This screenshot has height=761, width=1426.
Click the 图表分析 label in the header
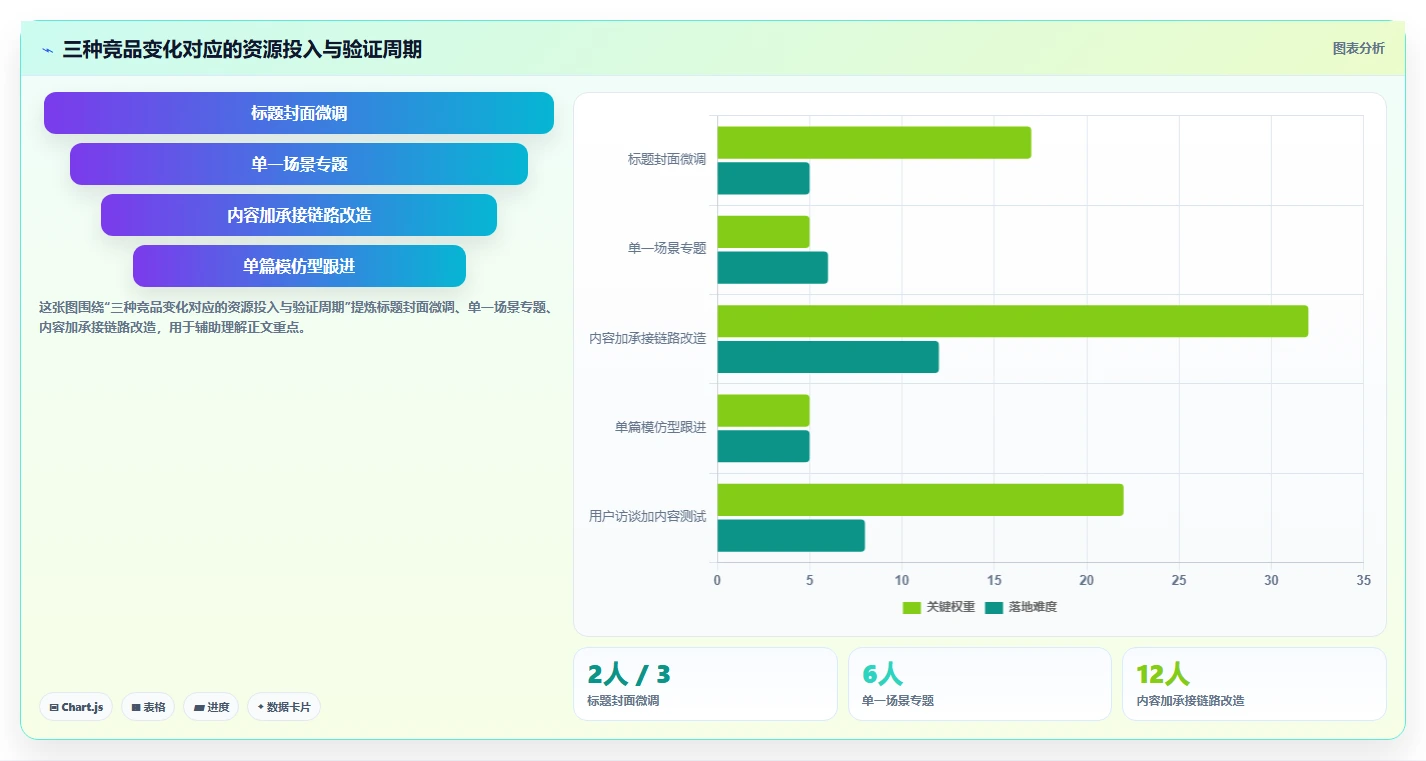point(1358,48)
